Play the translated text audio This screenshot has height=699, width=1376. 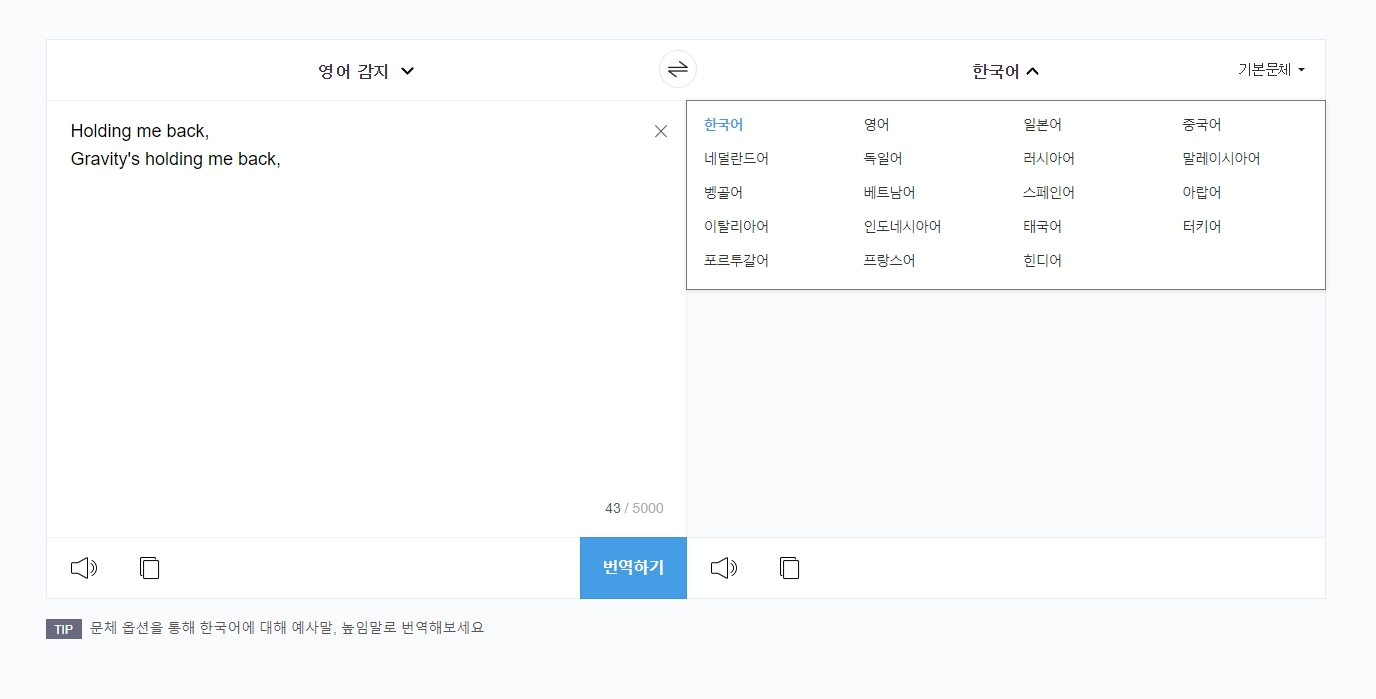point(724,567)
